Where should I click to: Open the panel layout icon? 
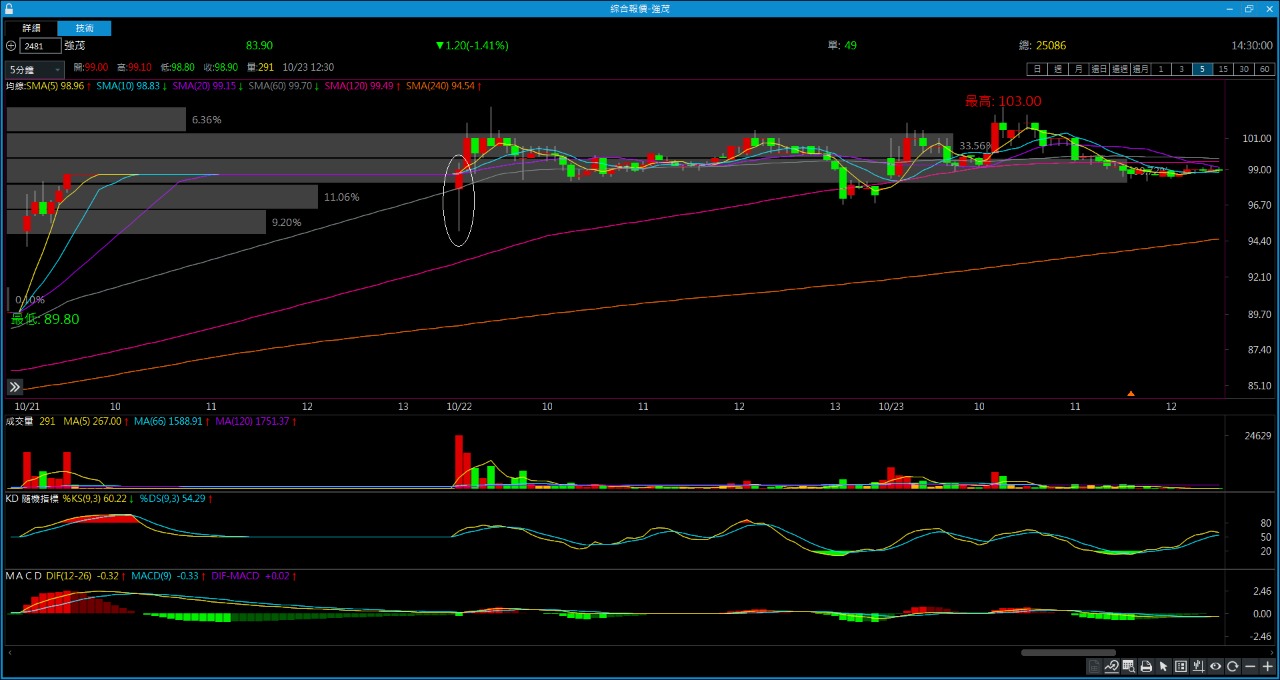click(1181, 667)
